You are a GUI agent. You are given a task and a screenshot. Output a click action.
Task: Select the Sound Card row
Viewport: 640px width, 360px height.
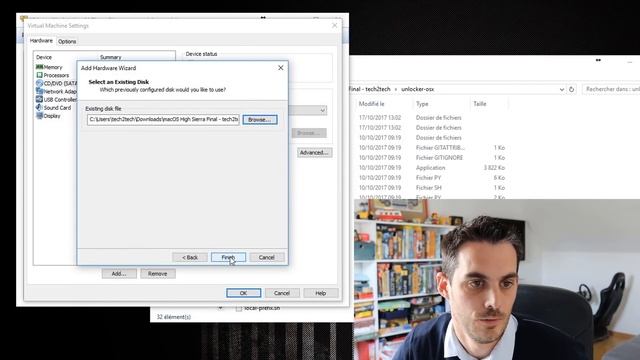click(57, 108)
